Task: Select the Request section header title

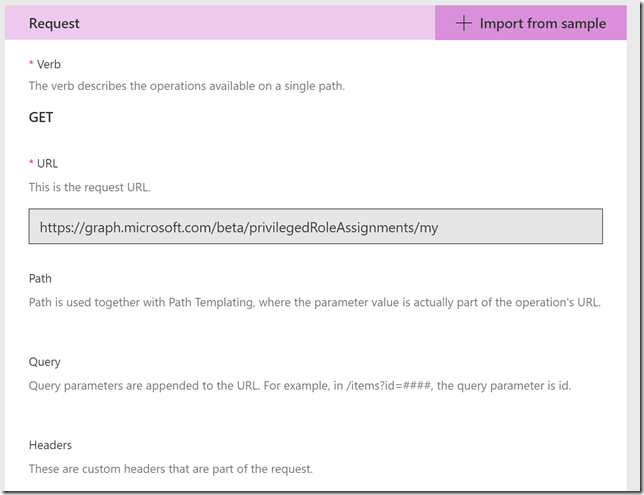Action: [x=54, y=23]
